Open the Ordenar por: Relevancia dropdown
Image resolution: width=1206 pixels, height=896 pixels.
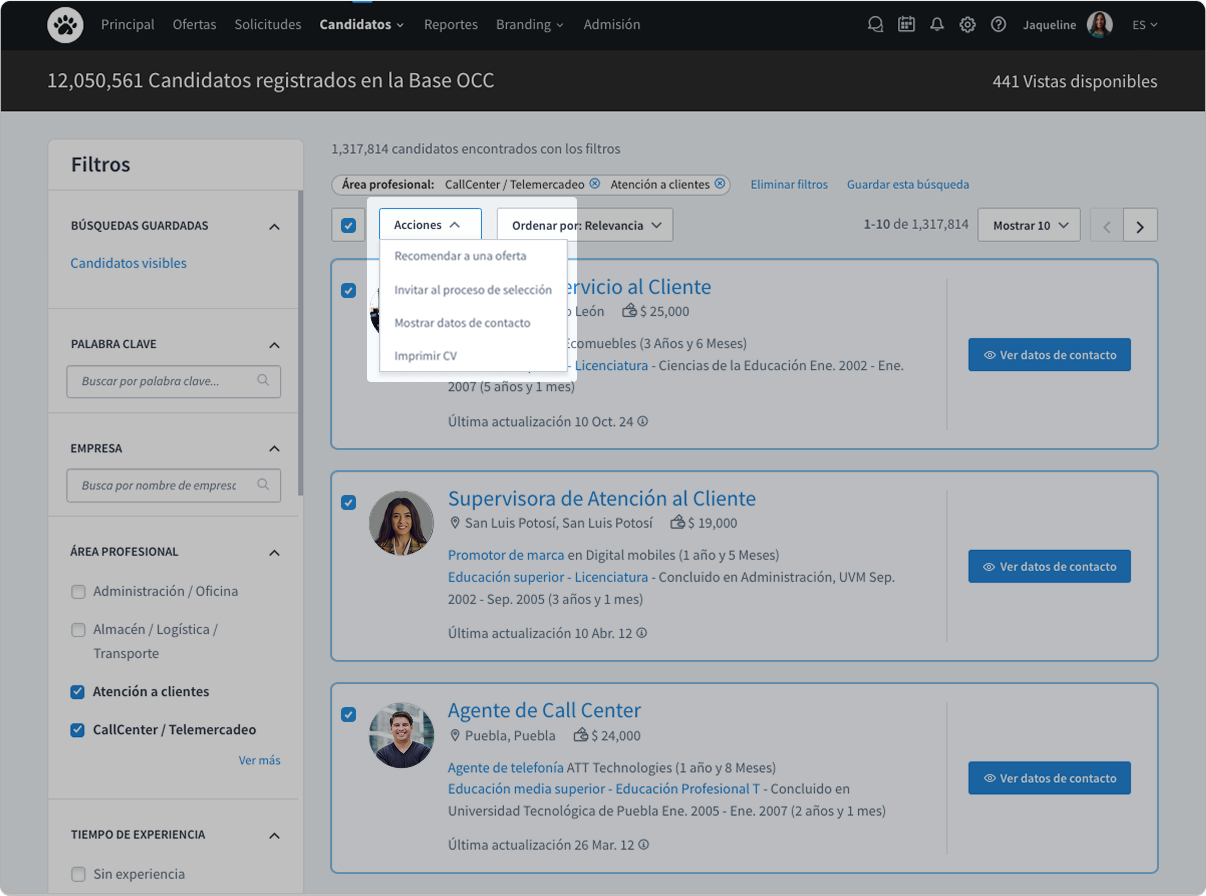(x=585, y=226)
